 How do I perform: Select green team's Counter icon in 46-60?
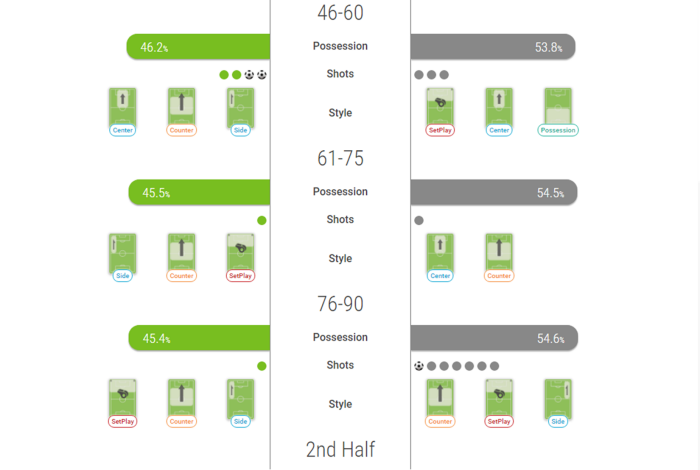coord(181,109)
